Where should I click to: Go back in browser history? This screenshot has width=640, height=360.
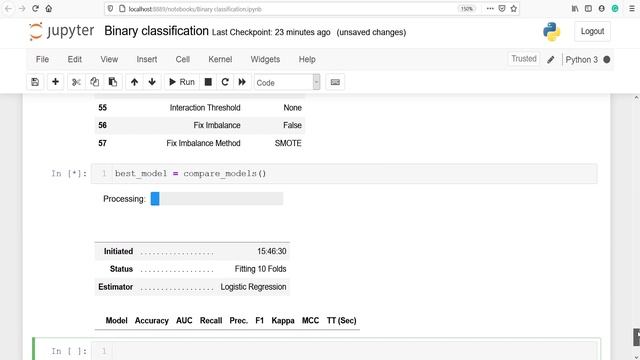coord(8,9)
